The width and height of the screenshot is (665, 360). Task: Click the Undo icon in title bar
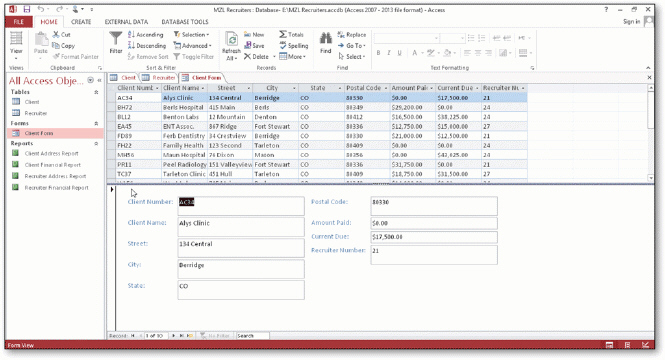tap(41, 9)
